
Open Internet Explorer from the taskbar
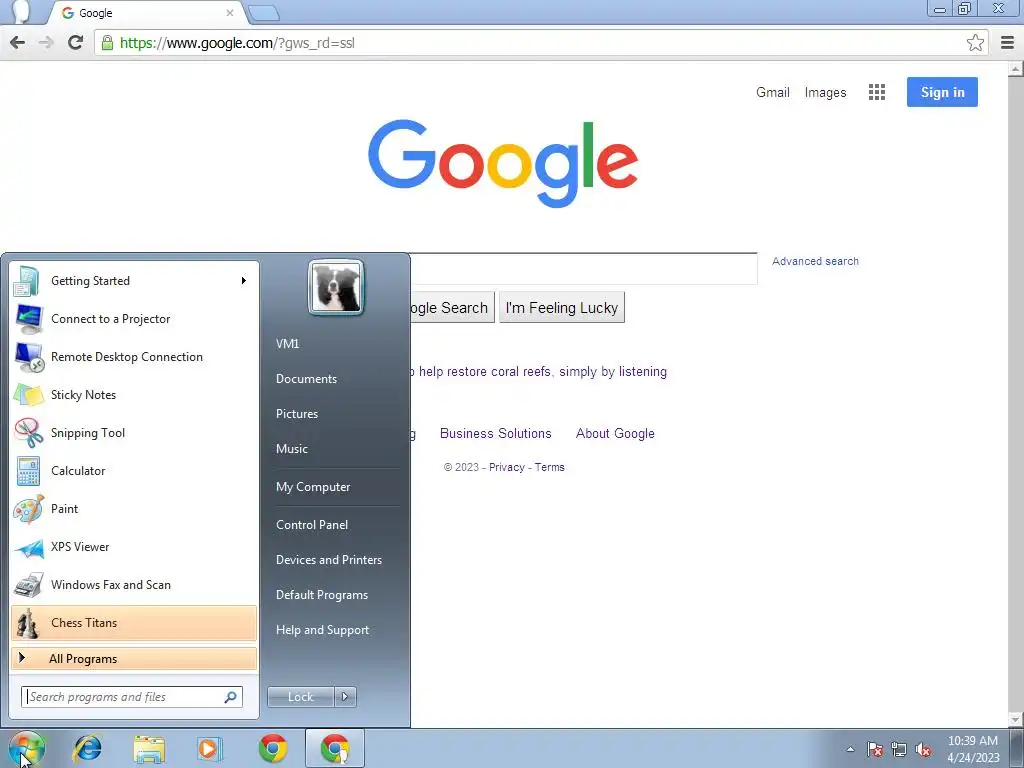(x=88, y=748)
